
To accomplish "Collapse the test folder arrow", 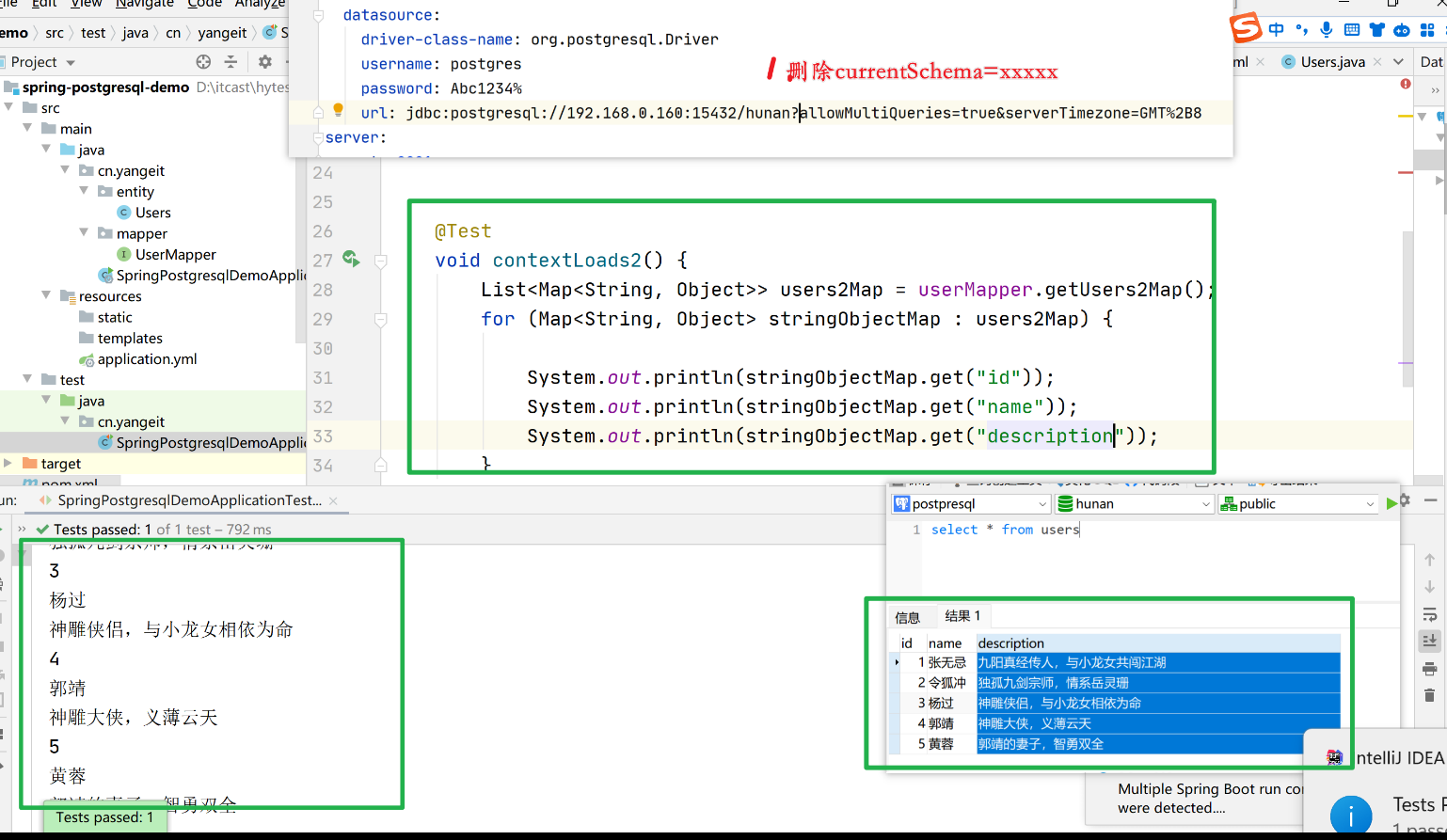I will [27, 379].
